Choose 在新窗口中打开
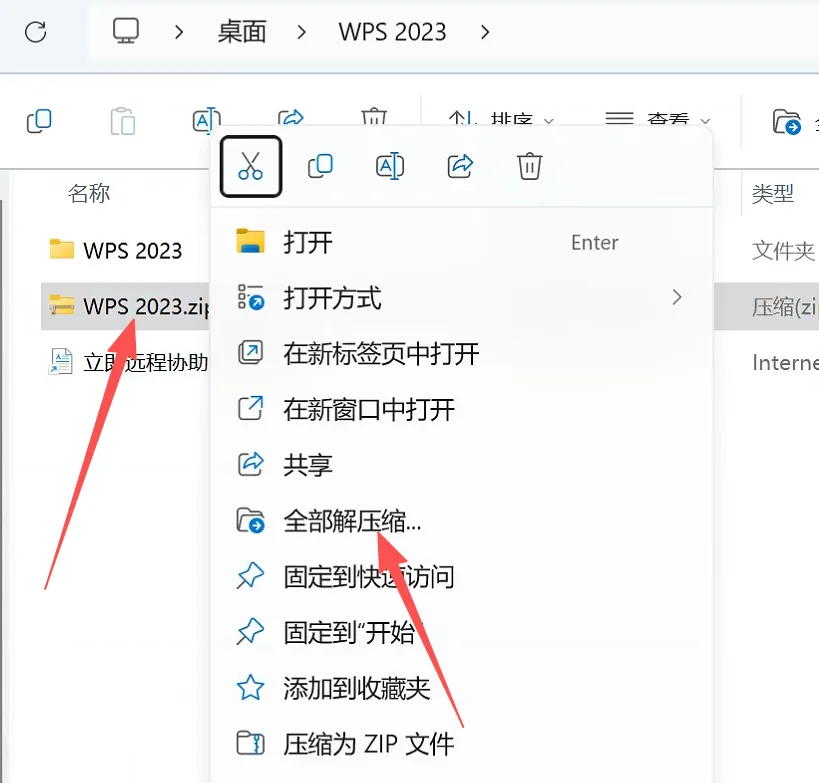Image resolution: width=819 pixels, height=783 pixels. [x=461, y=409]
